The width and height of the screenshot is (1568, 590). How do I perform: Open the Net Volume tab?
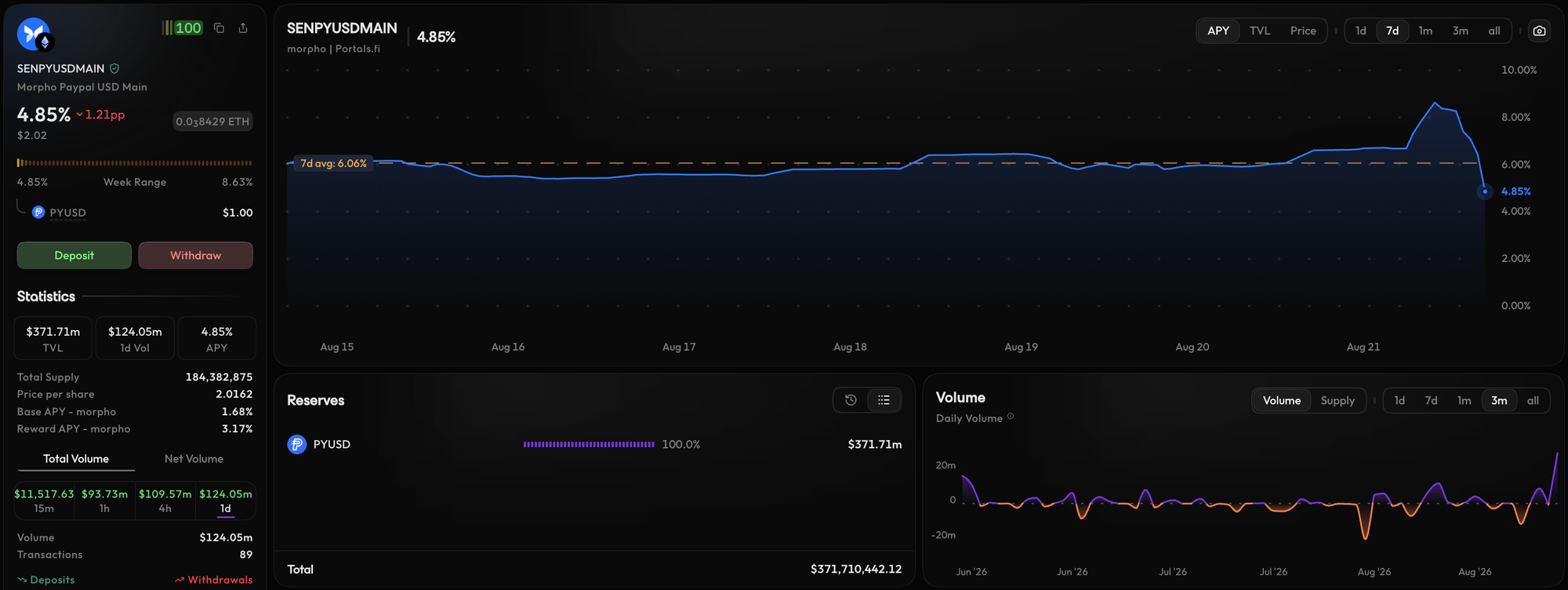click(194, 459)
